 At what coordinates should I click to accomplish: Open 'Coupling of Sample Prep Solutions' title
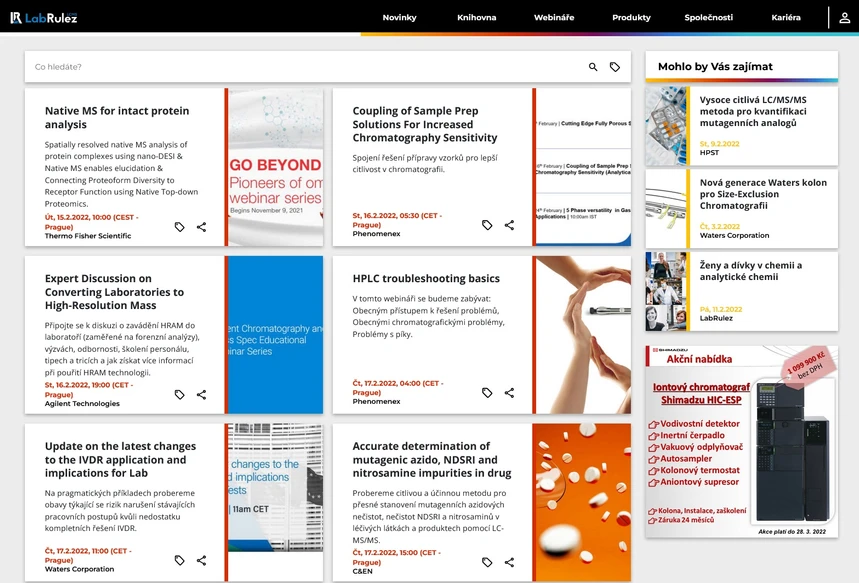(425, 124)
